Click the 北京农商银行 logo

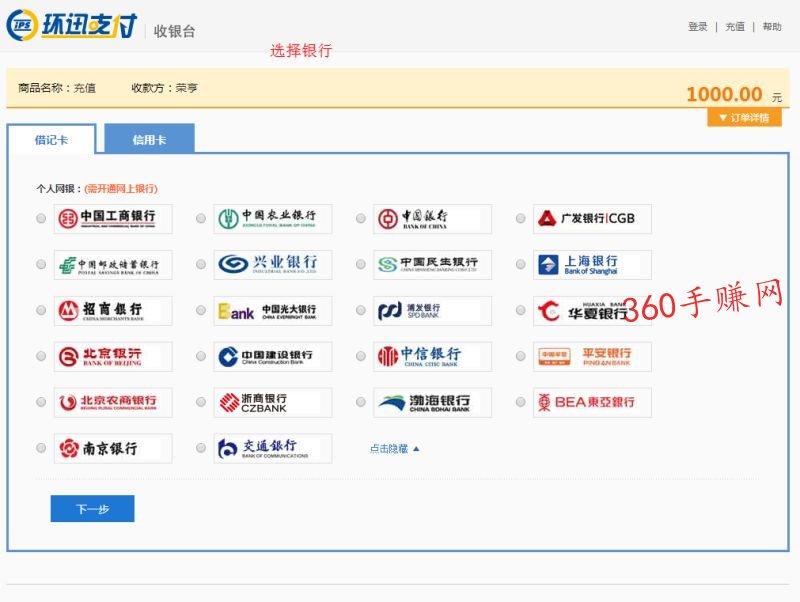click(x=113, y=403)
